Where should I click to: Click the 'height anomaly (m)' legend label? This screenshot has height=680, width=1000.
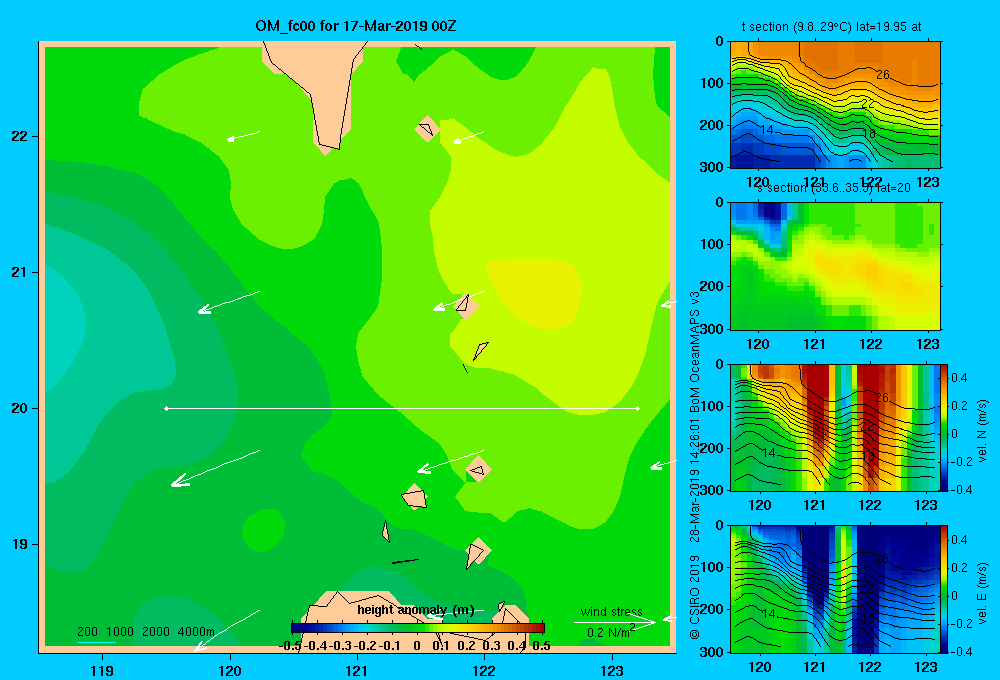point(416,610)
